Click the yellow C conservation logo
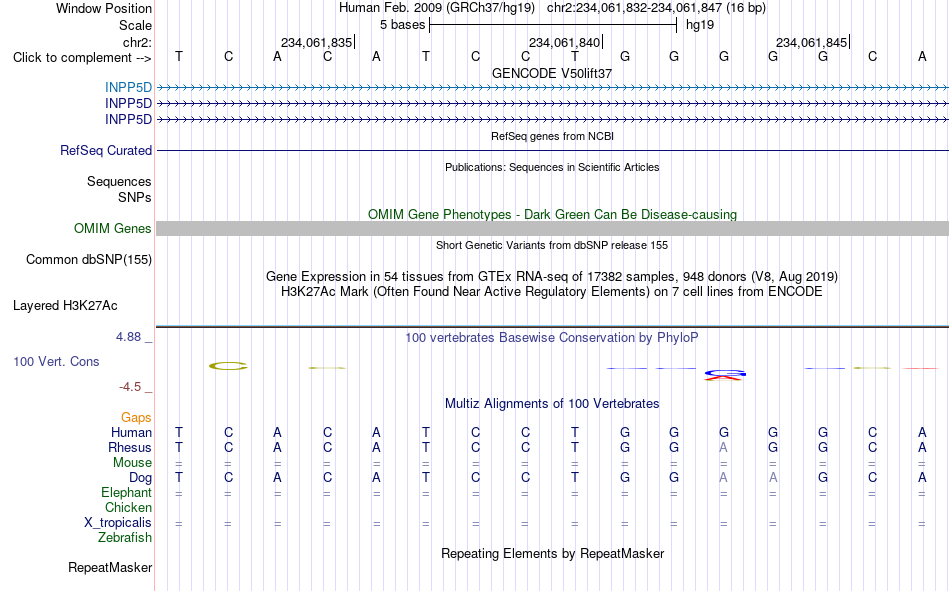This screenshot has width=950, height=591. click(228, 366)
